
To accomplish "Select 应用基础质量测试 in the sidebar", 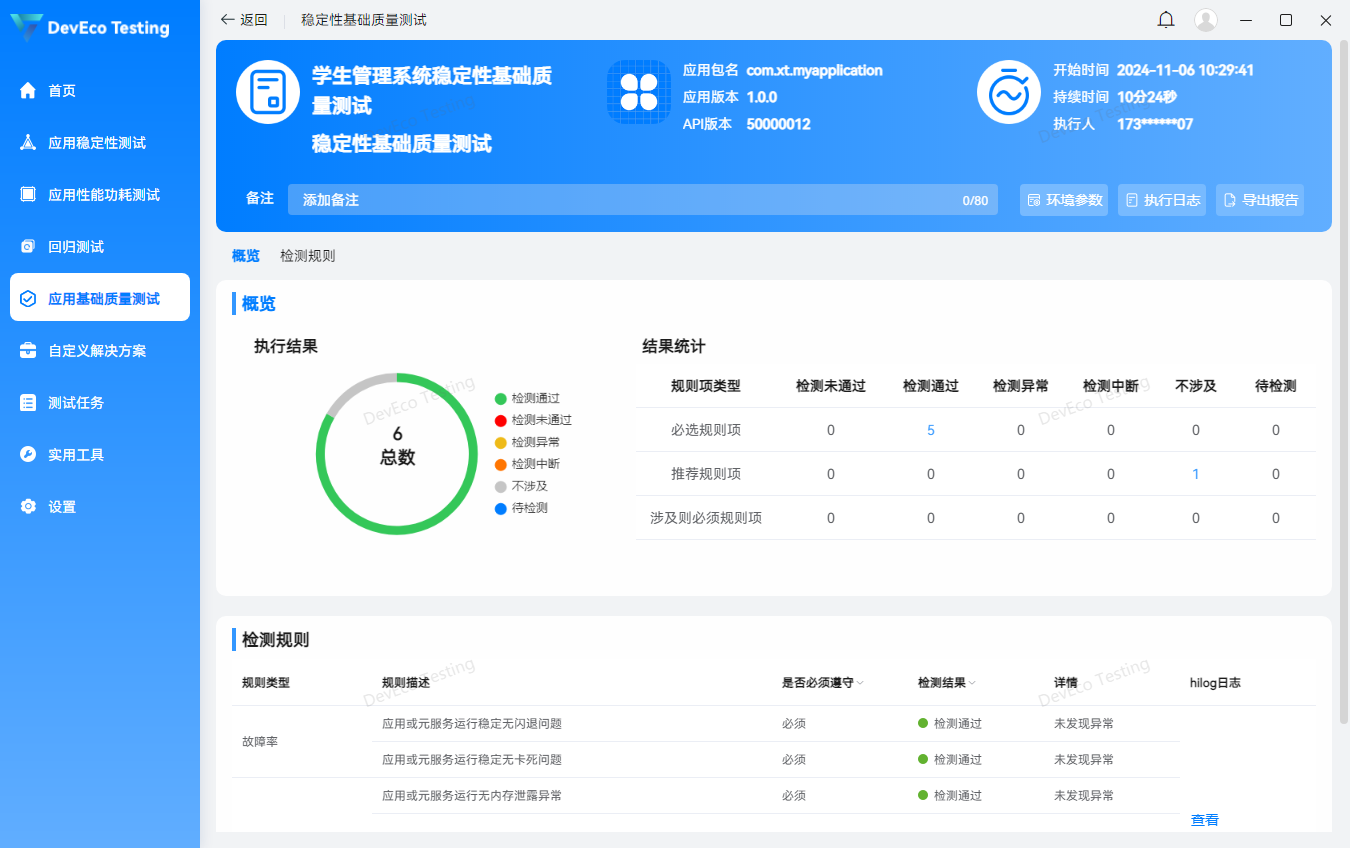I will [100, 298].
